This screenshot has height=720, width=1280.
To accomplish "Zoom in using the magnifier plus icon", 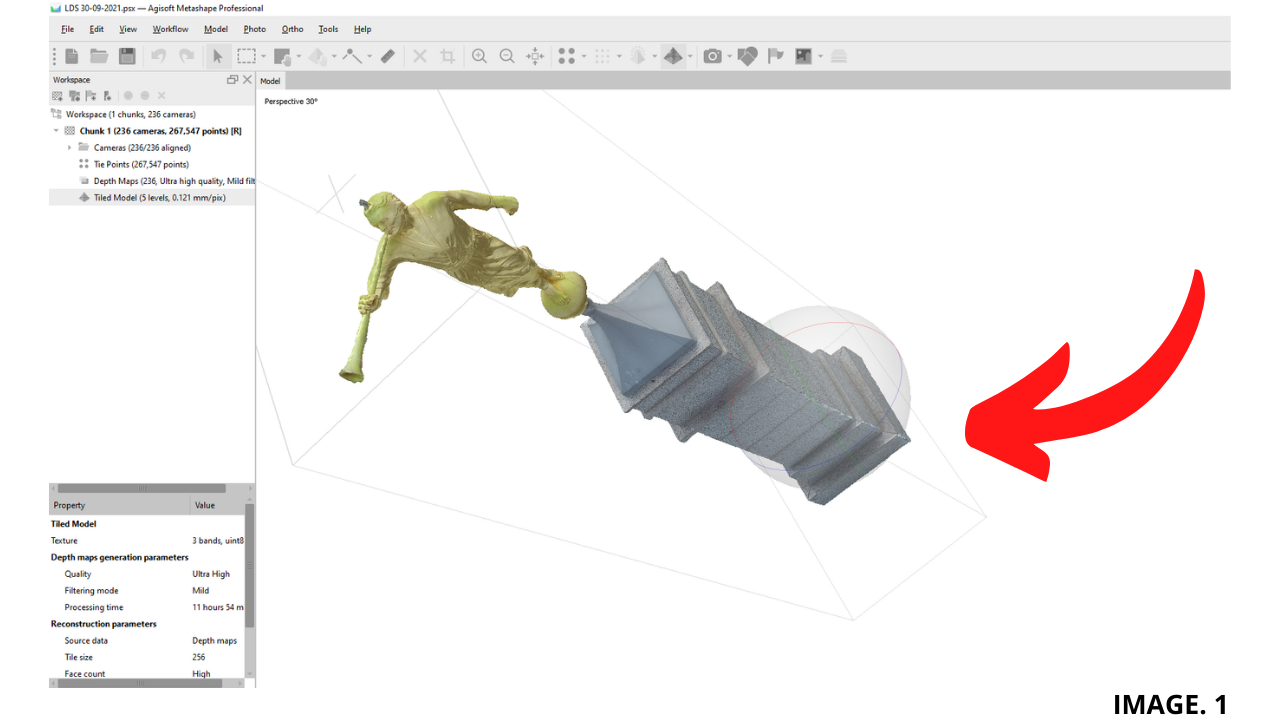I will point(479,56).
